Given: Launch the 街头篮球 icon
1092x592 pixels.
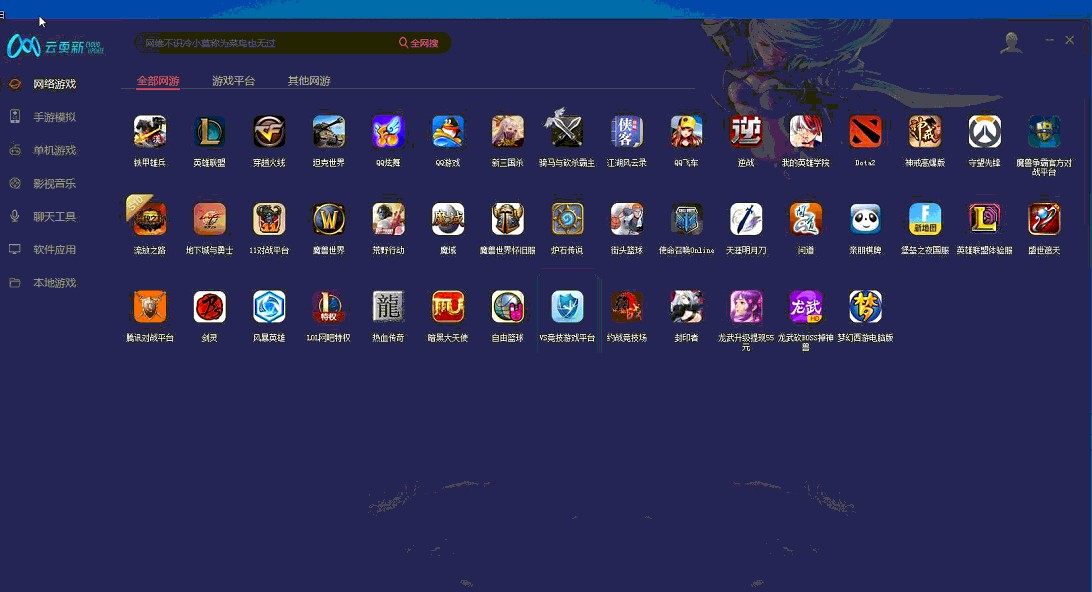Looking at the screenshot, I should tap(627, 219).
